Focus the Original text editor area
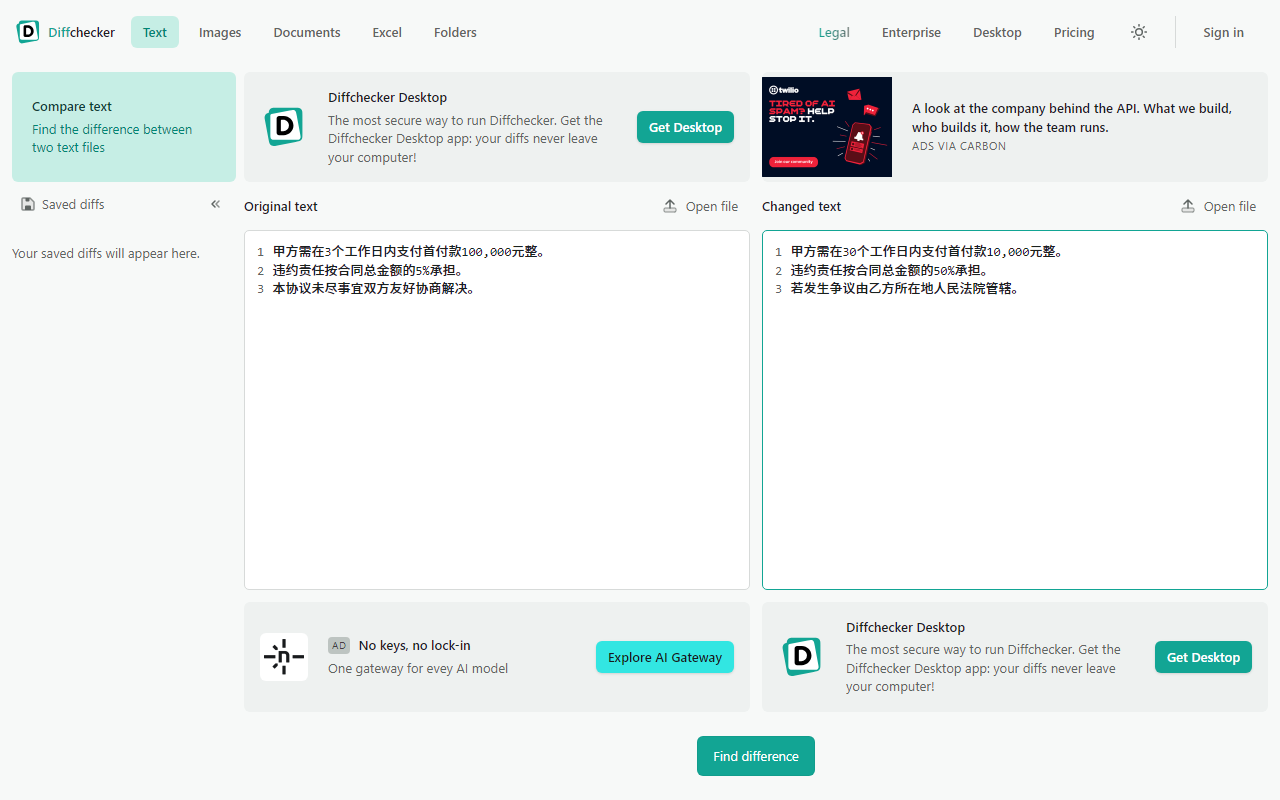This screenshot has width=1280, height=800. [x=497, y=410]
